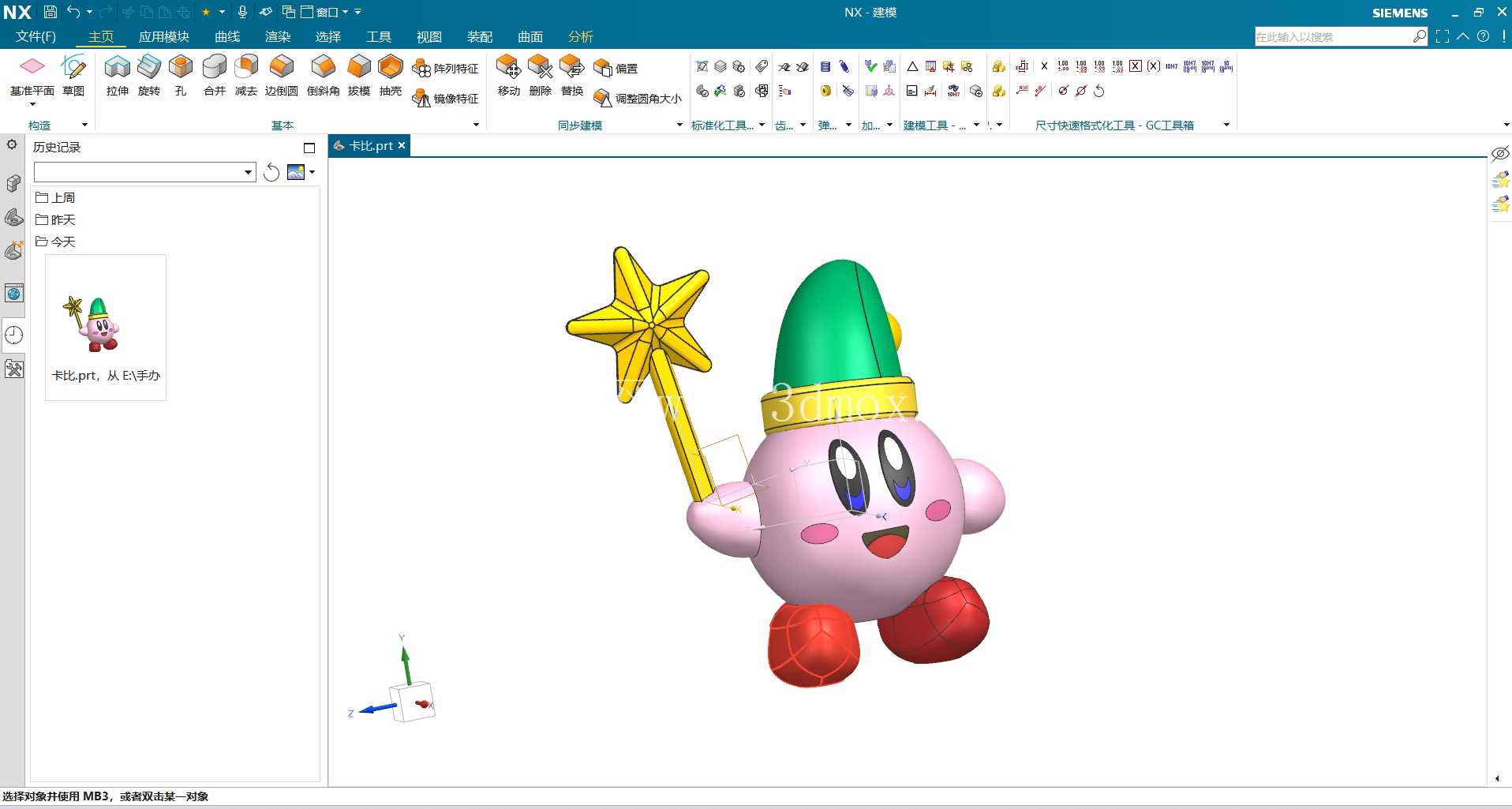
Task: Open 镜像特征 mirror feature
Action: click(x=446, y=99)
